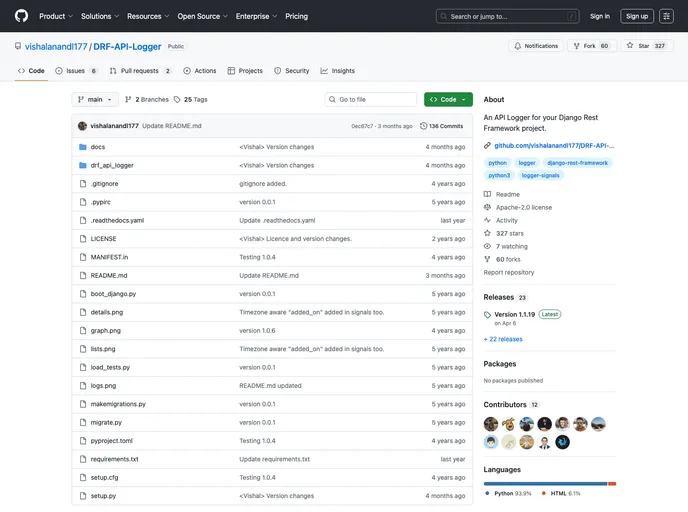The width and height of the screenshot is (688, 512).
Task: Open the pyproject.toml file
Action: (x=111, y=440)
